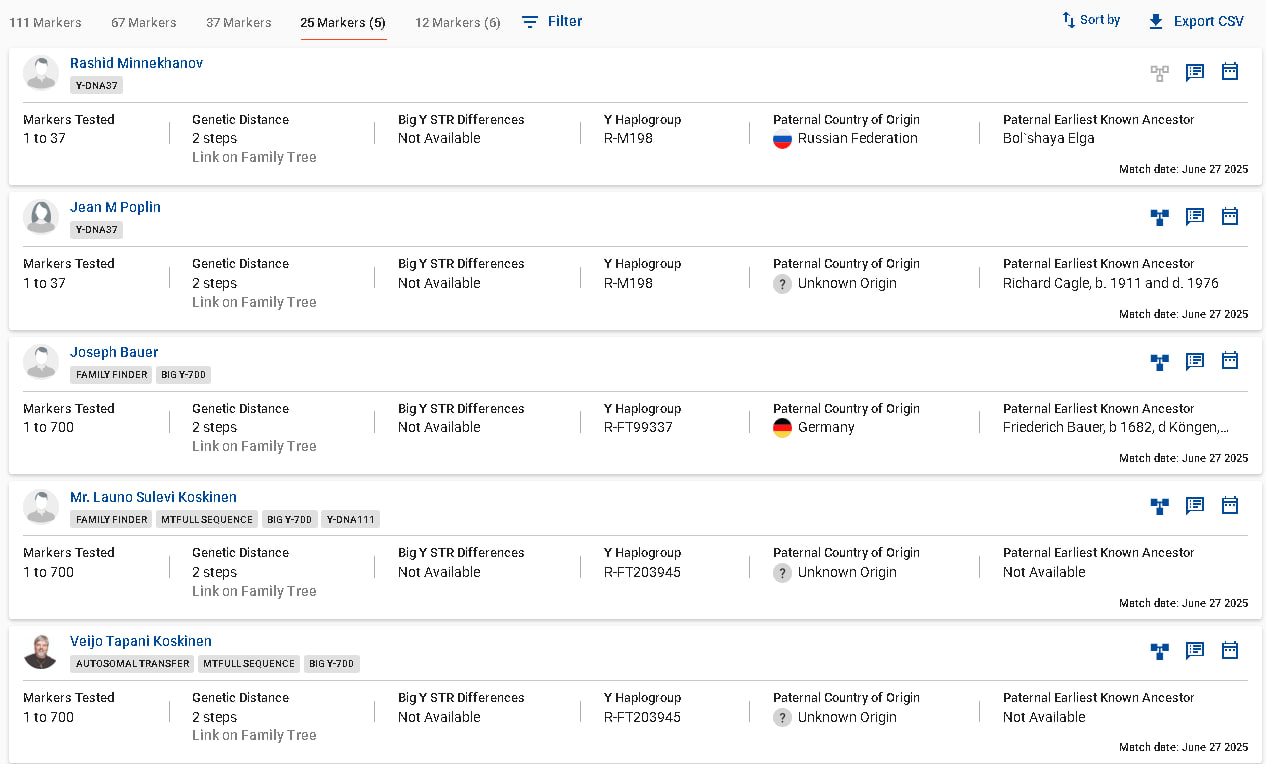Image resolution: width=1266 pixels, height=764 pixels.
Task: Click Joseph Bauer's BIG Y-700 badge
Action: click(184, 375)
